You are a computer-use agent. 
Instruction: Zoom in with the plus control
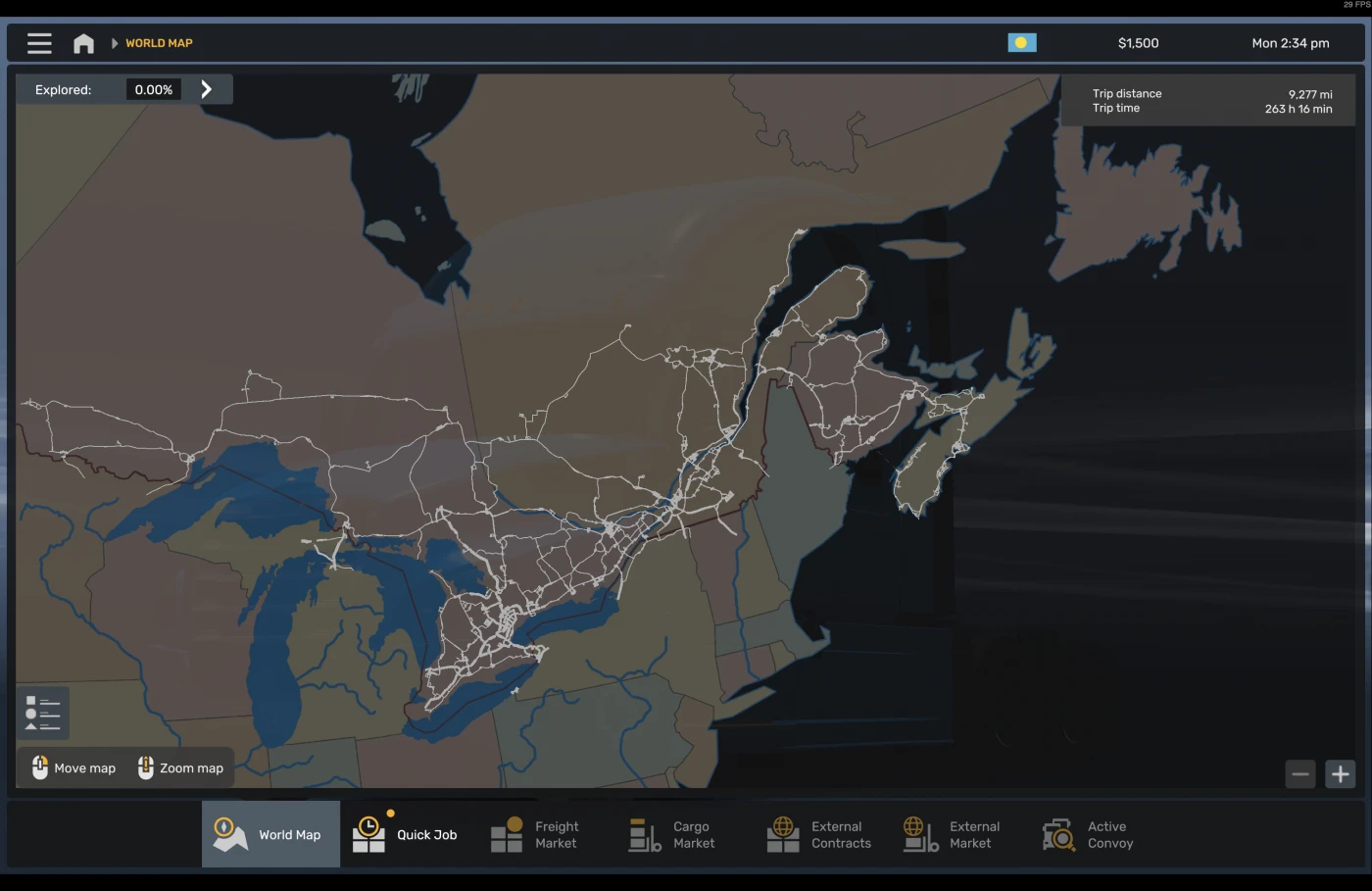1340,773
